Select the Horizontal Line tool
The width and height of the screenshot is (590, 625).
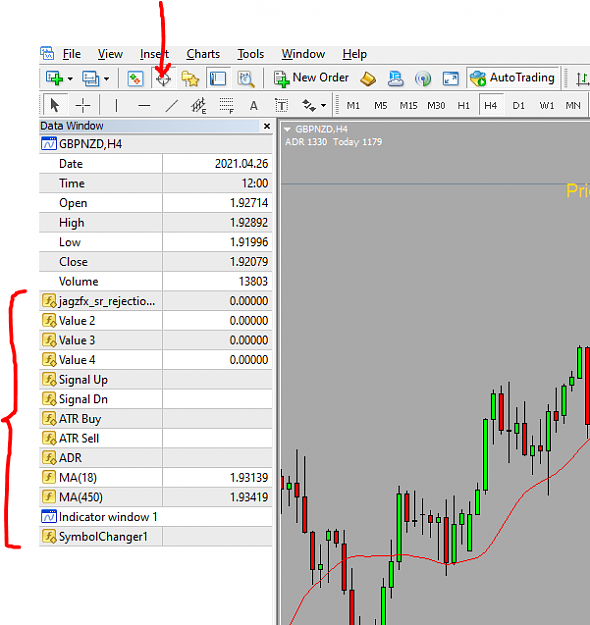(144, 105)
